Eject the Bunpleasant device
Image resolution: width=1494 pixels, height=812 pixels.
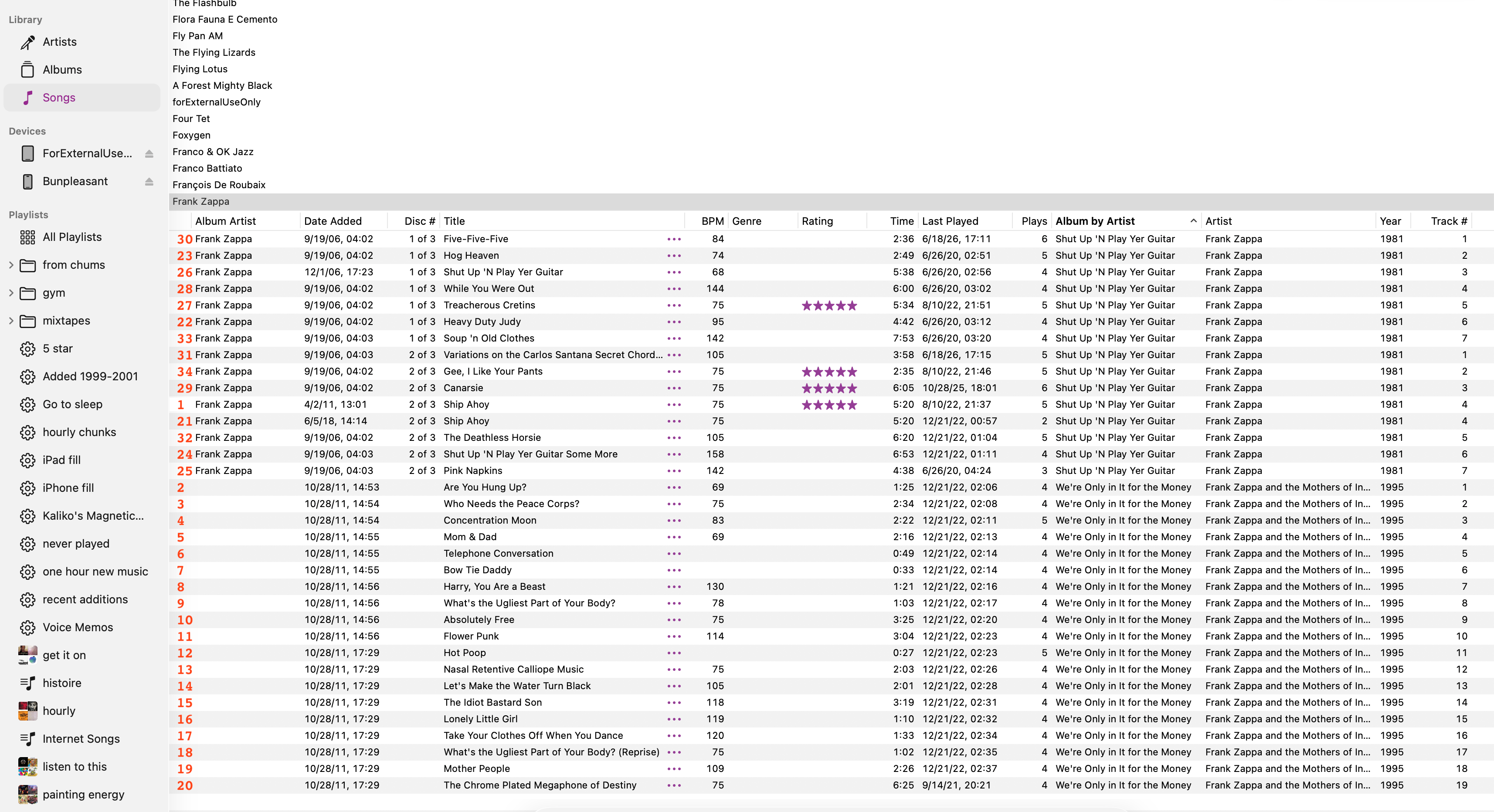point(149,181)
